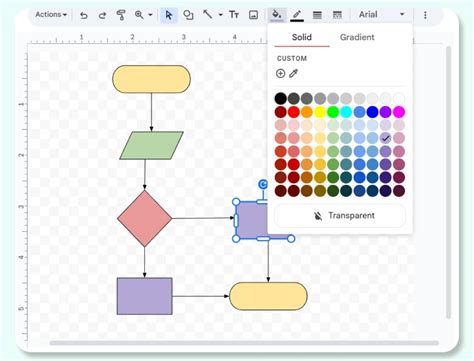Click the vertical scrollbar on the right
The height and width of the screenshot is (361, 474).
click(x=448, y=183)
